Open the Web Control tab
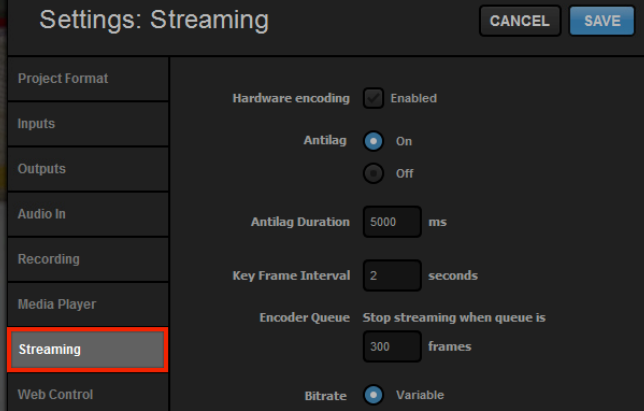This screenshot has height=411, width=644. [88, 393]
